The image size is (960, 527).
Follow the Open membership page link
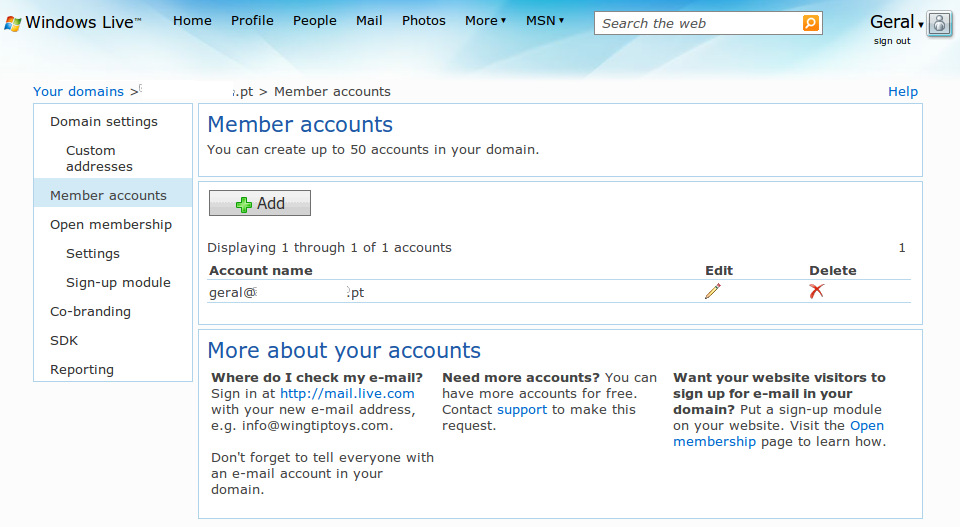(x=779, y=433)
